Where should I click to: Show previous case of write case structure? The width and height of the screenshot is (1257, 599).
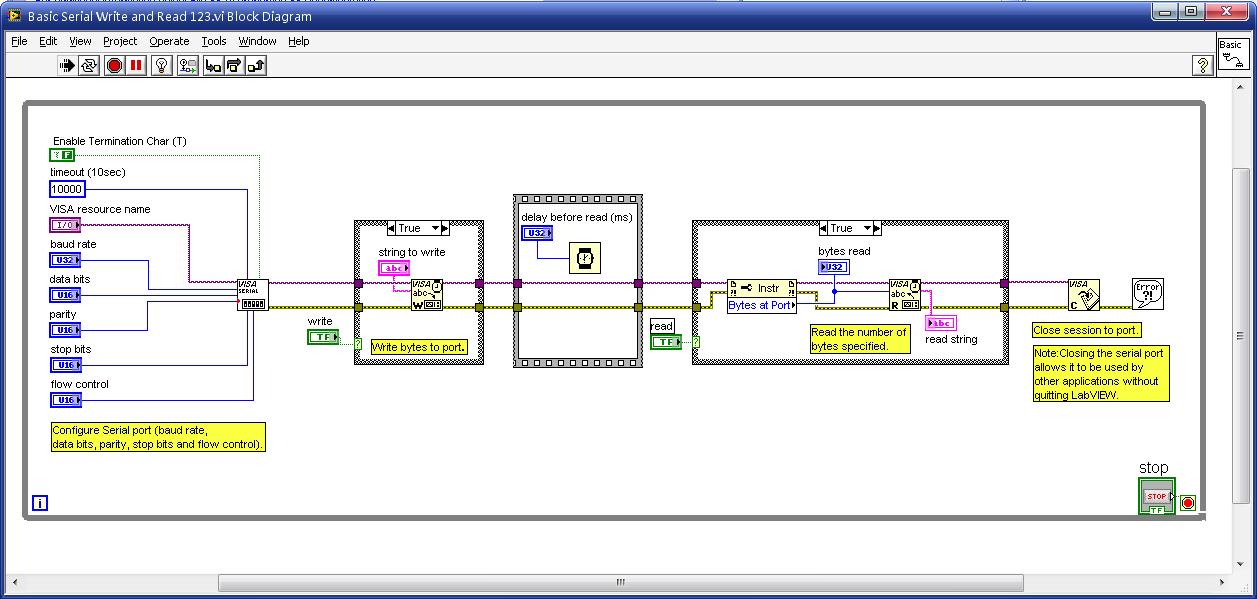391,228
